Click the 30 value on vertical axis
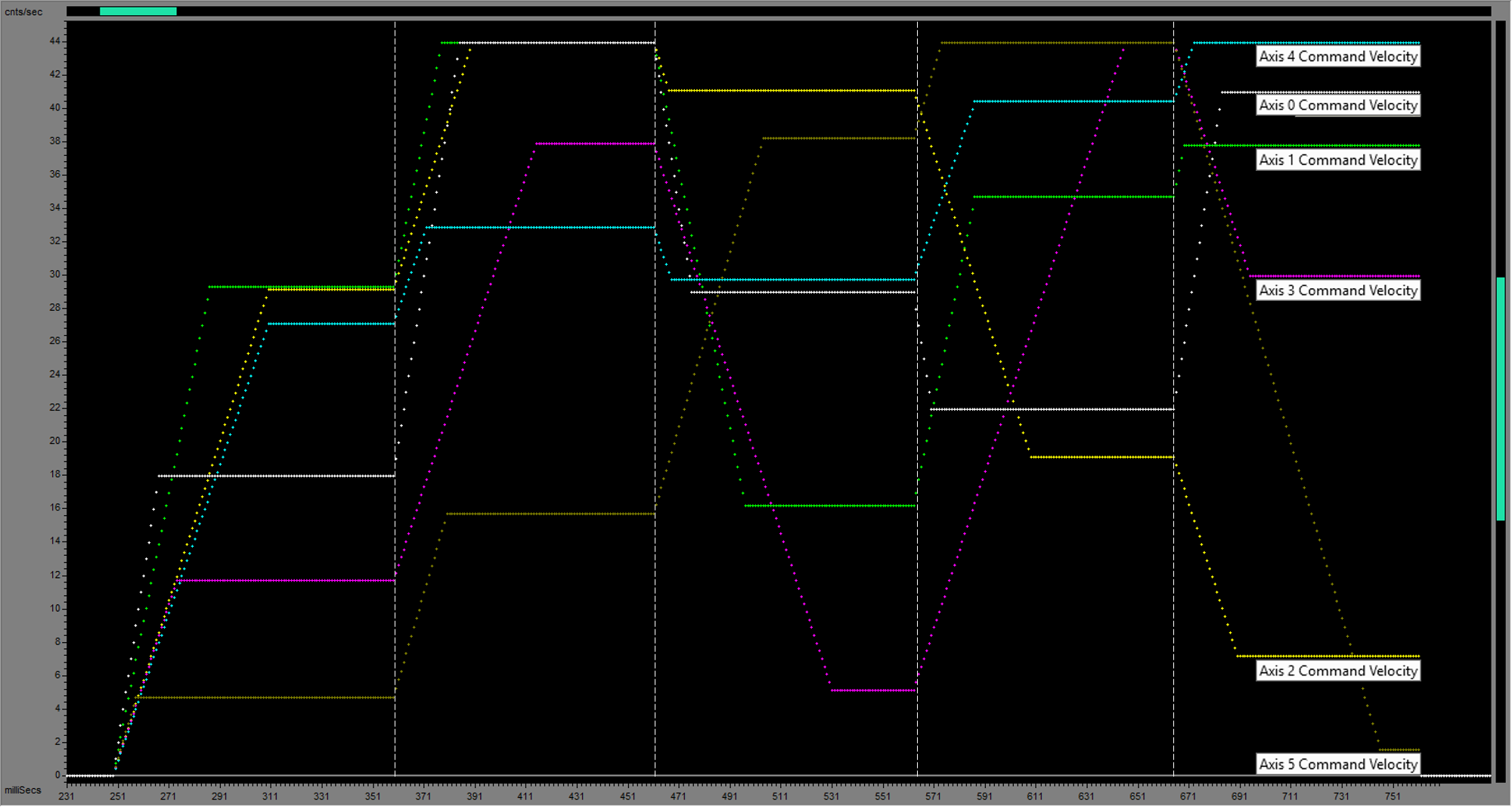The width and height of the screenshot is (1512, 807). pyautogui.click(x=55, y=275)
